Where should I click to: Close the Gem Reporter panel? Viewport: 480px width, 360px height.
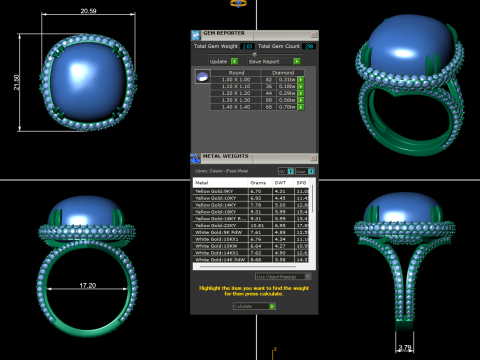314,35
